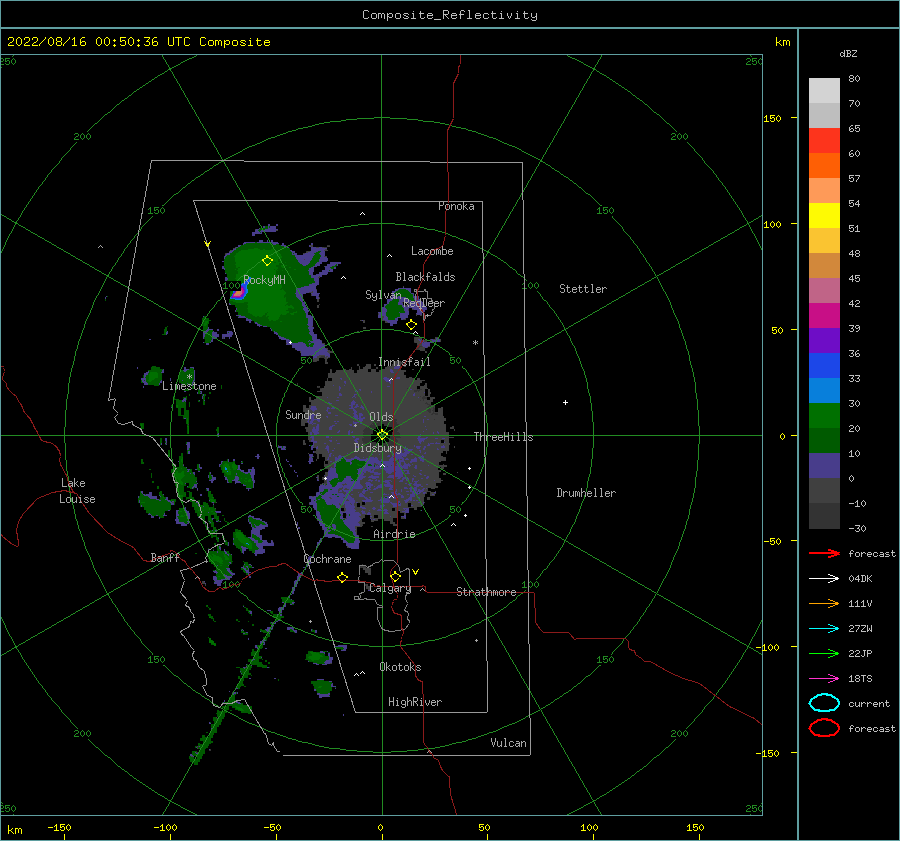Screen dimensions: 900x841
Task: Click the yellow radar-site diamond near Olds
Action: tap(382, 435)
